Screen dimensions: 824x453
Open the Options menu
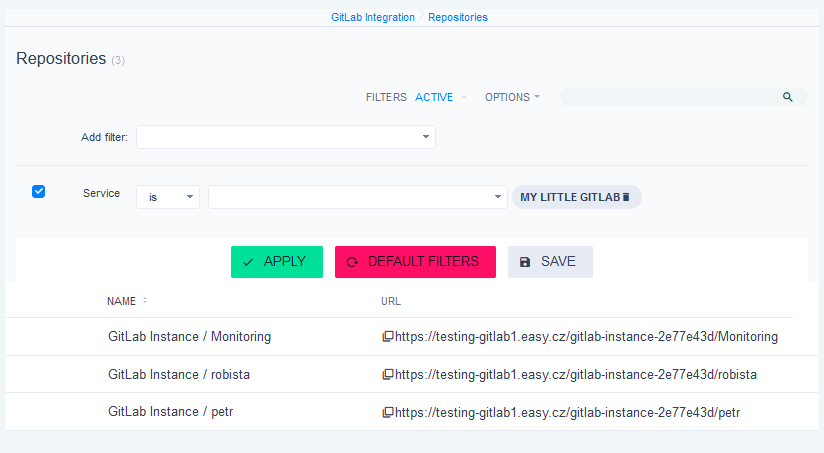click(512, 98)
